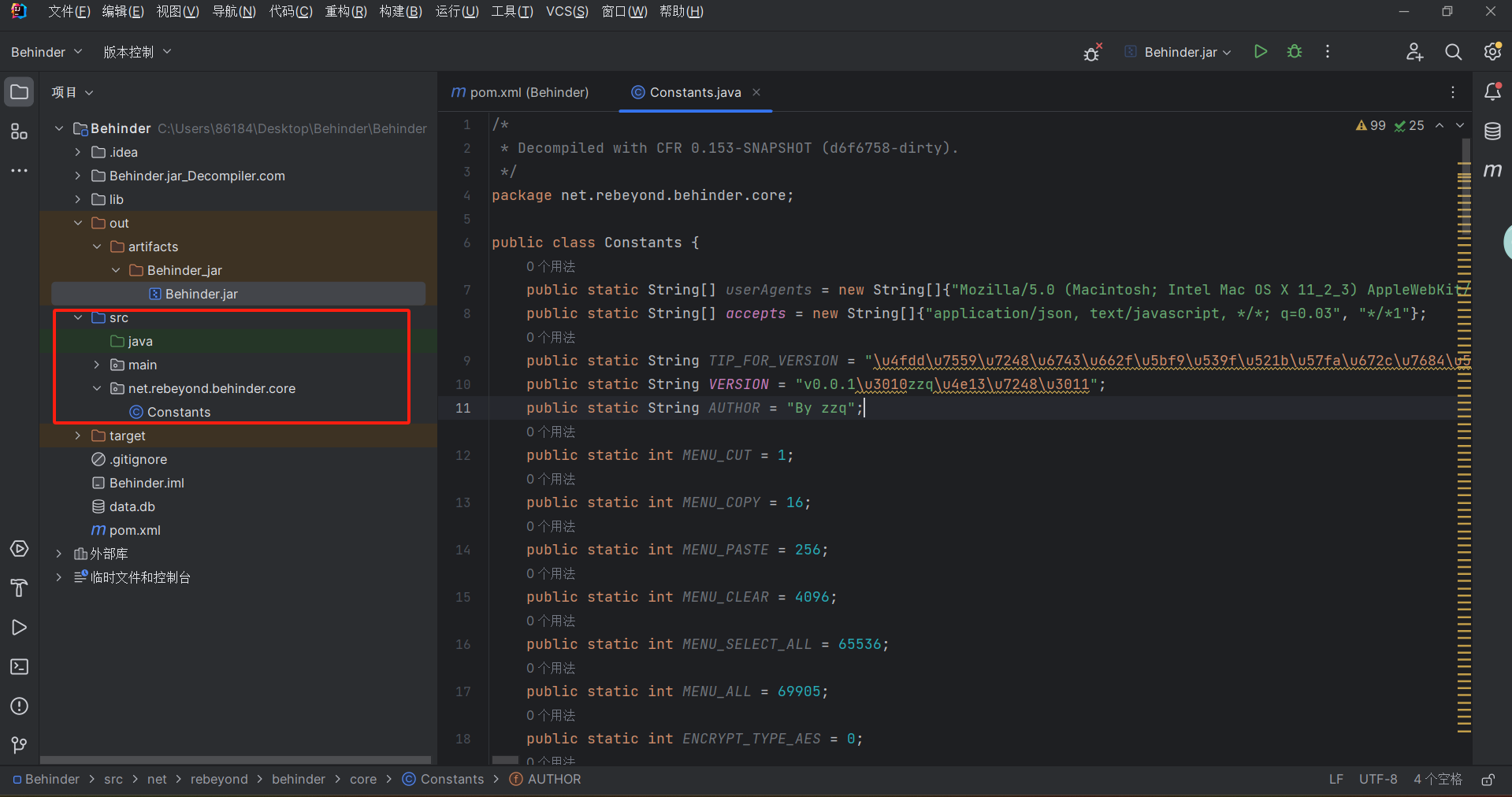Viewport: 1512px width, 797px height.
Task: Expand 临时文件和控制台 node
Action: click(58, 577)
